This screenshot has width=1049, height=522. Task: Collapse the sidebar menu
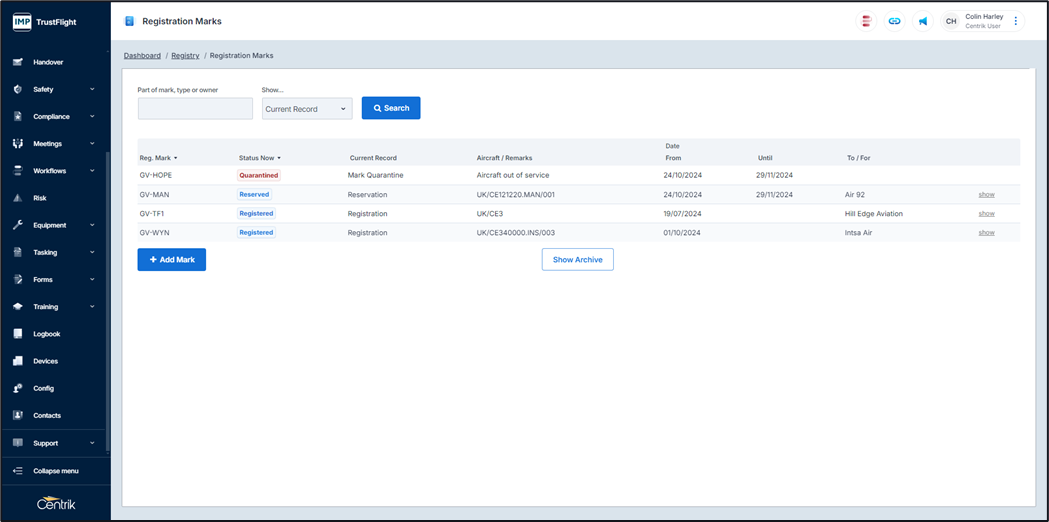(55, 471)
